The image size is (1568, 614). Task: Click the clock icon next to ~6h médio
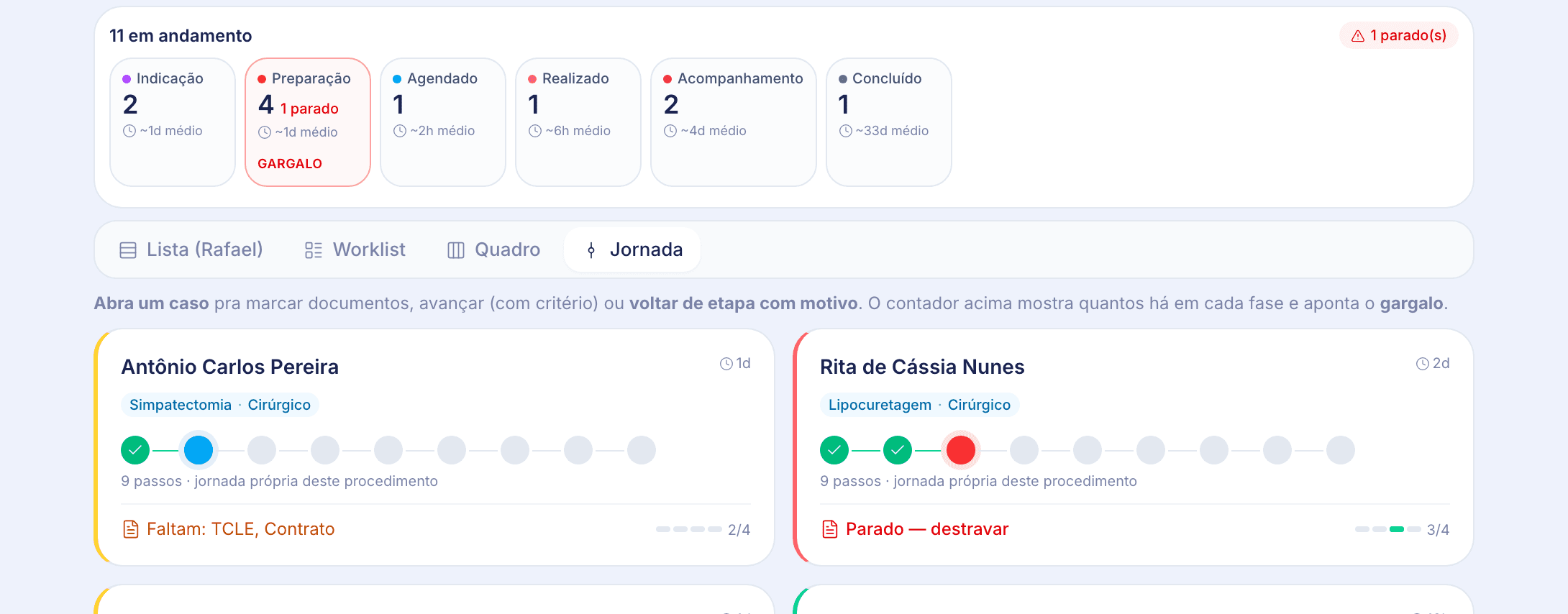point(535,131)
